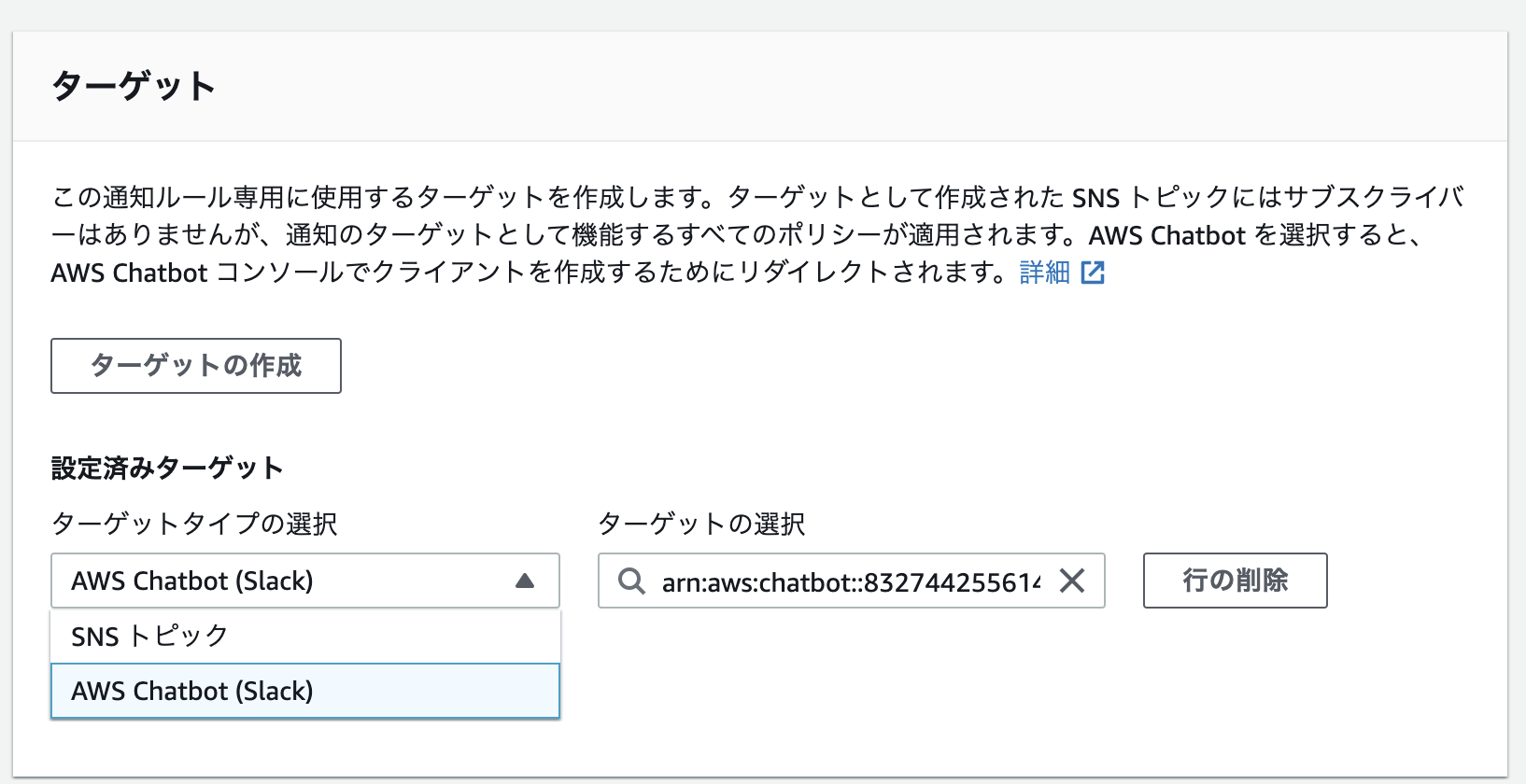
Task: Open the 詳細 link
Action: [x=1044, y=273]
